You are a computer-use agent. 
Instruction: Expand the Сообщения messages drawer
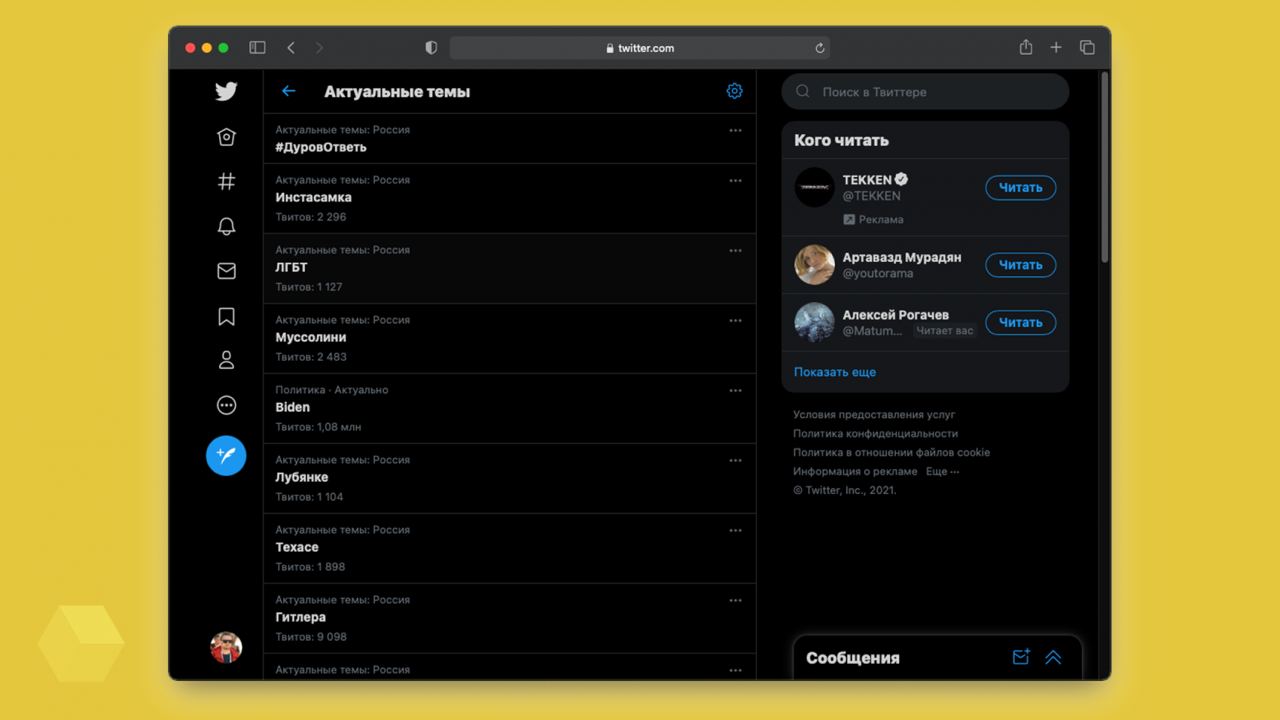1053,657
